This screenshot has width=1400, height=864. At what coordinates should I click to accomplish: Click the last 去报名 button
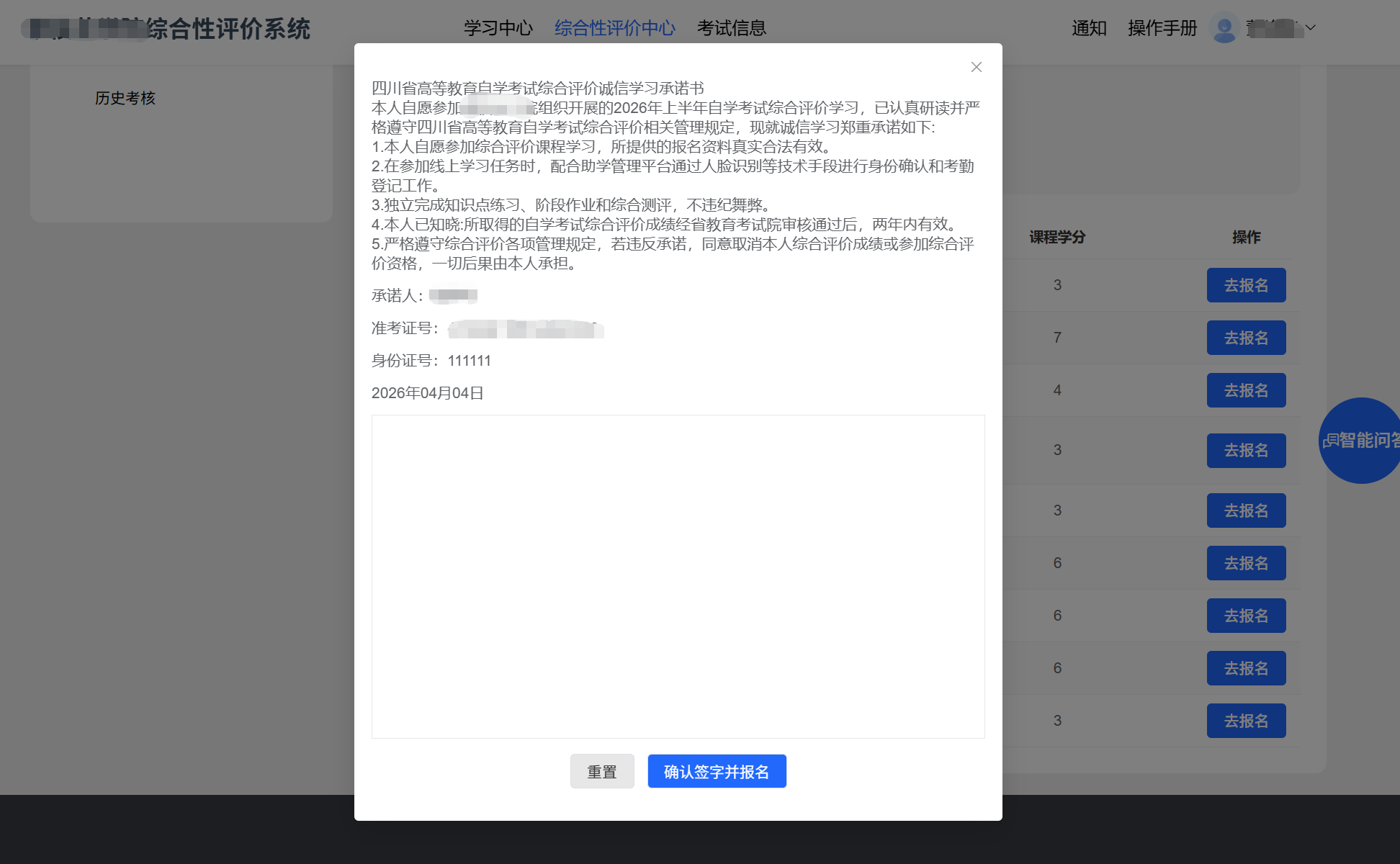(1246, 721)
